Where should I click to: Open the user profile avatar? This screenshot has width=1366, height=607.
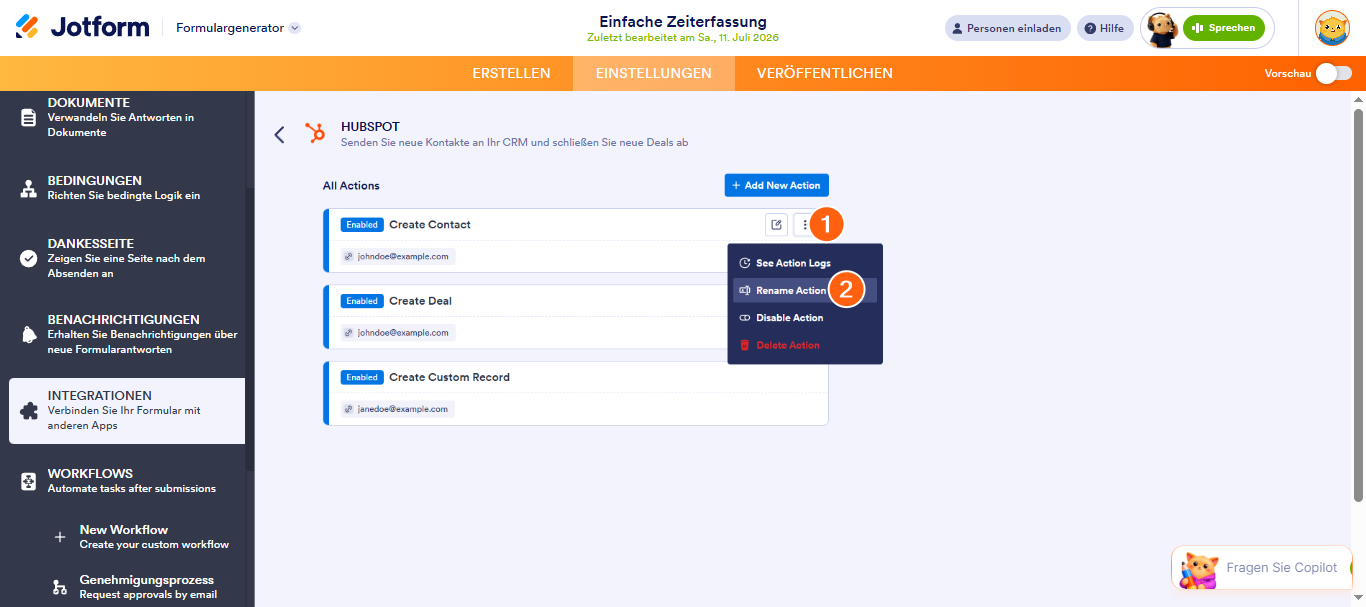coord(1332,28)
